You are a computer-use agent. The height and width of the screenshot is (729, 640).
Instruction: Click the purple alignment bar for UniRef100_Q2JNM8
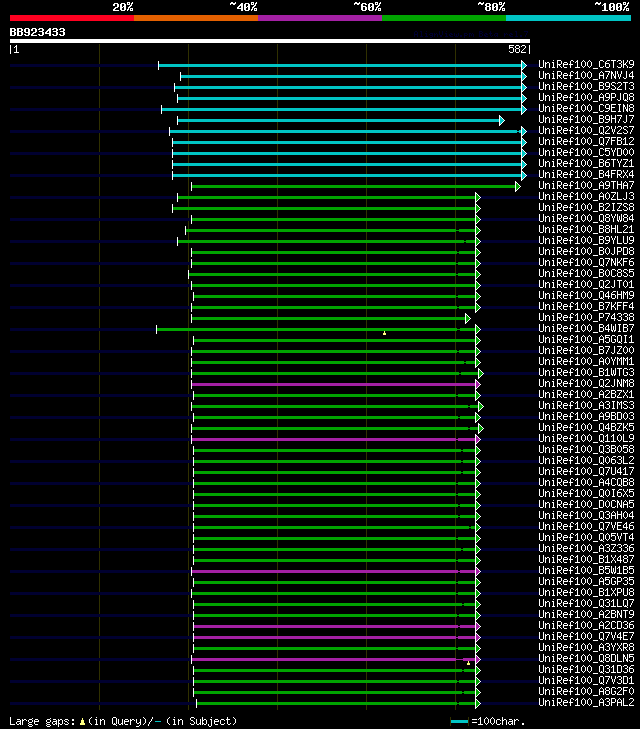pyautogui.click(x=333, y=384)
